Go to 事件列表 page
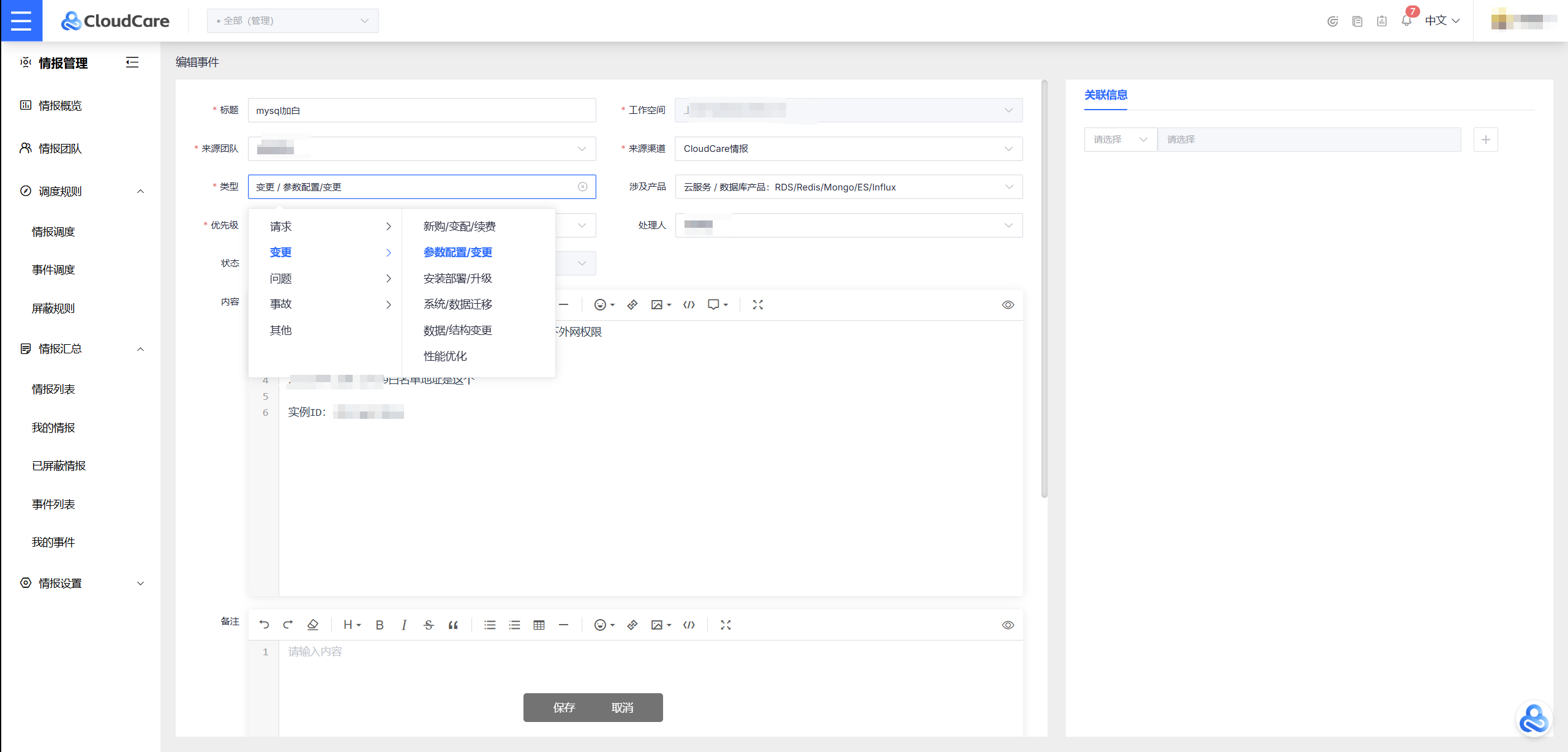 (x=53, y=505)
